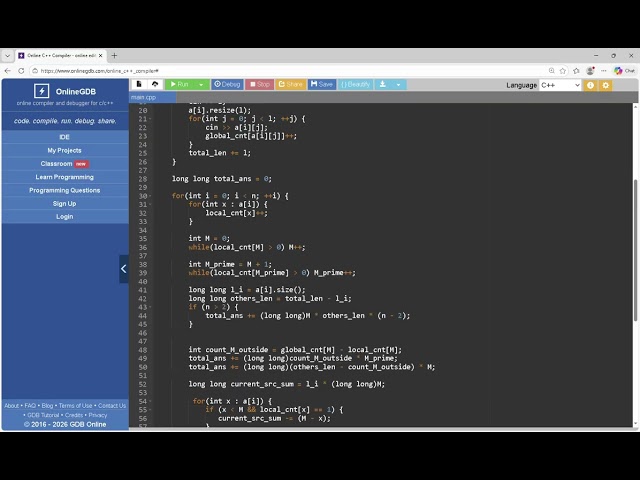The image size is (640, 480).
Task: Open the Blog footer link
Action: [x=47, y=405]
